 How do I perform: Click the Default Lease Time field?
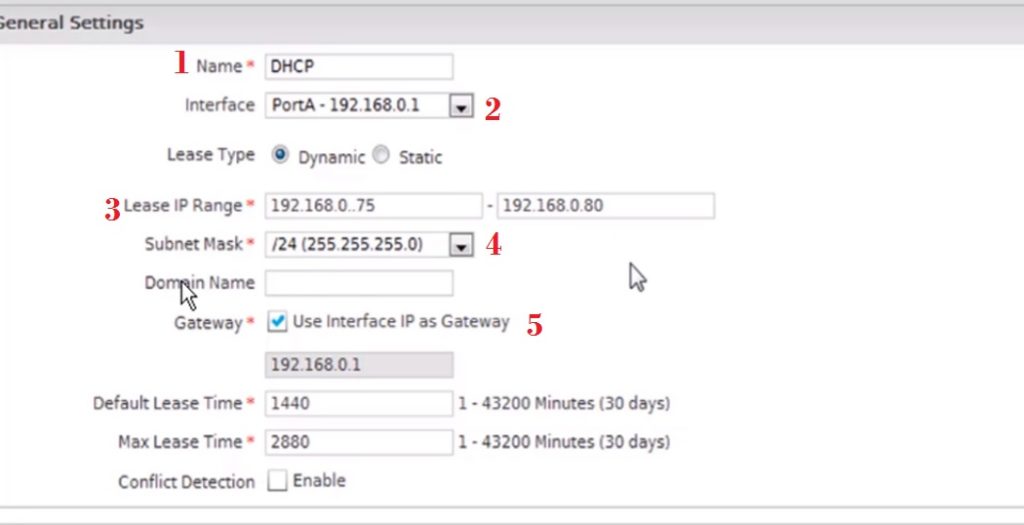pos(358,403)
